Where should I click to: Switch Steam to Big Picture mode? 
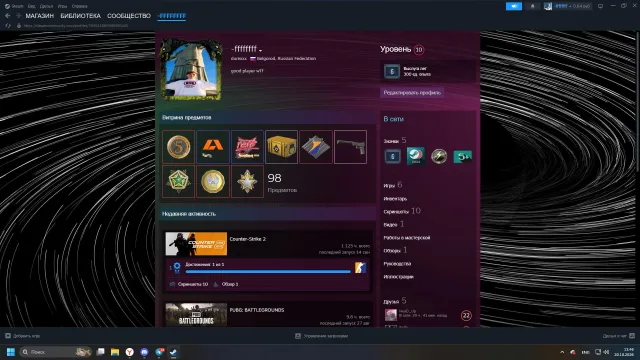[x=600, y=6]
